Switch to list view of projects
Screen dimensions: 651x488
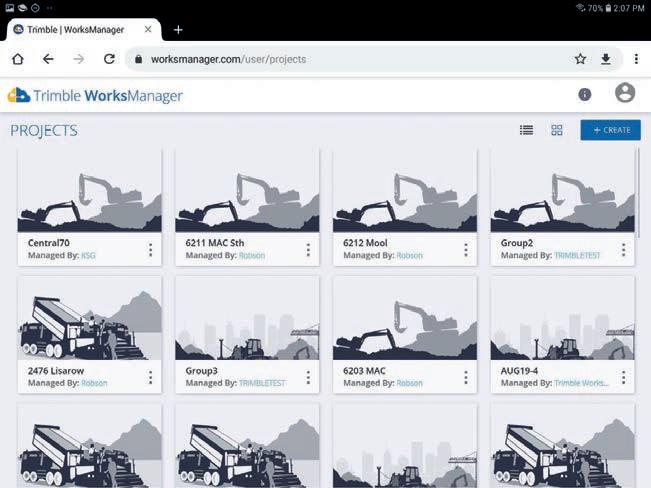[x=526, y=130]
